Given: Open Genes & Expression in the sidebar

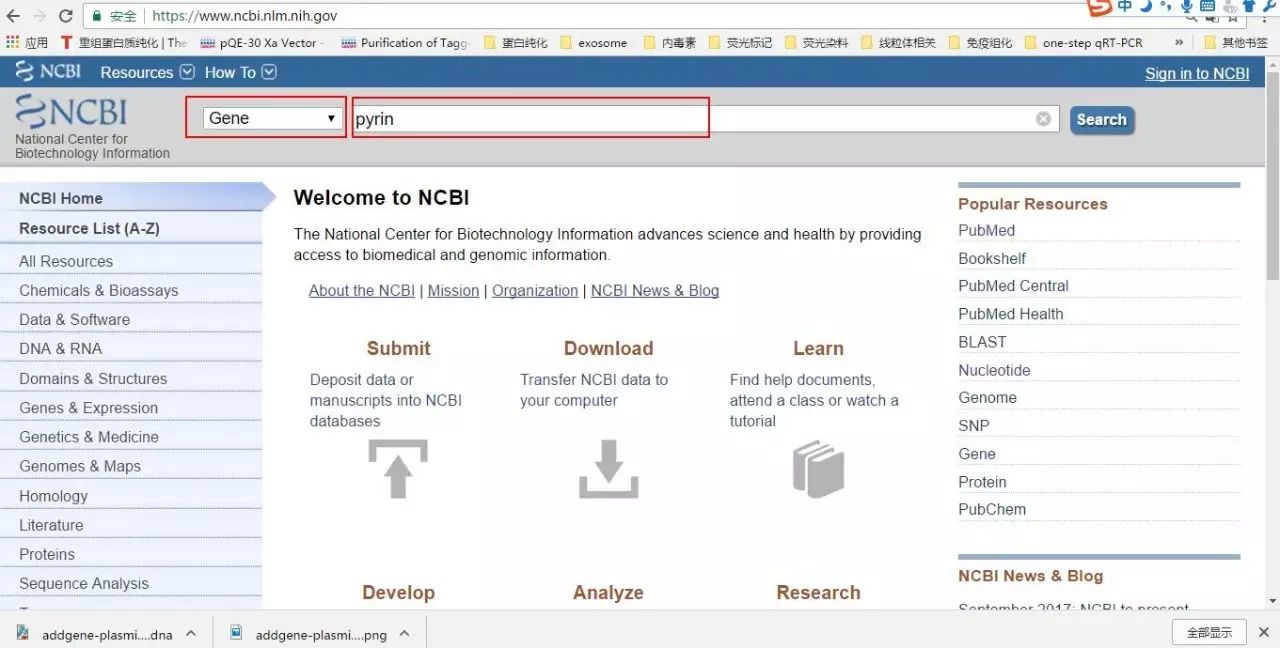Looking at the screenshot, I should [x=89, y=407].
